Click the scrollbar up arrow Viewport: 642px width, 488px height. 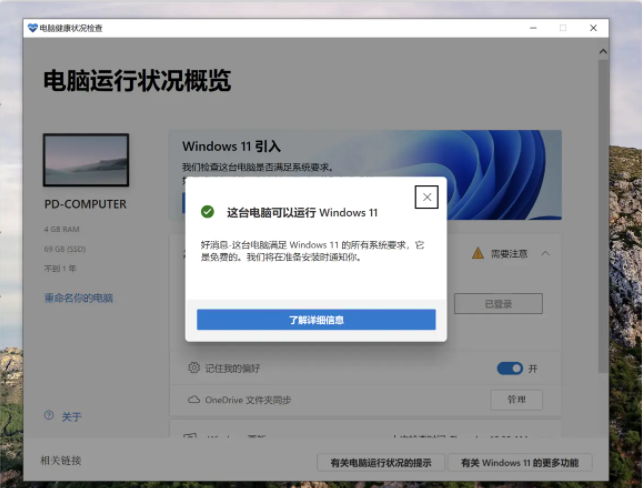click(603, 52)
